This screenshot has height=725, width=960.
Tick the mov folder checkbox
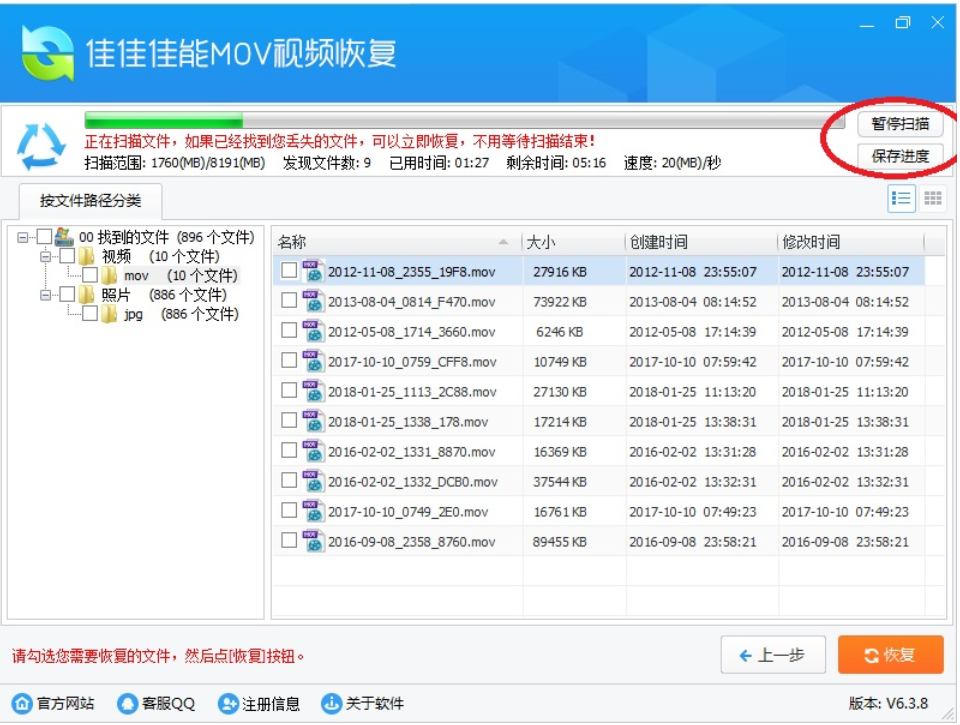click(x=90, y=276)
